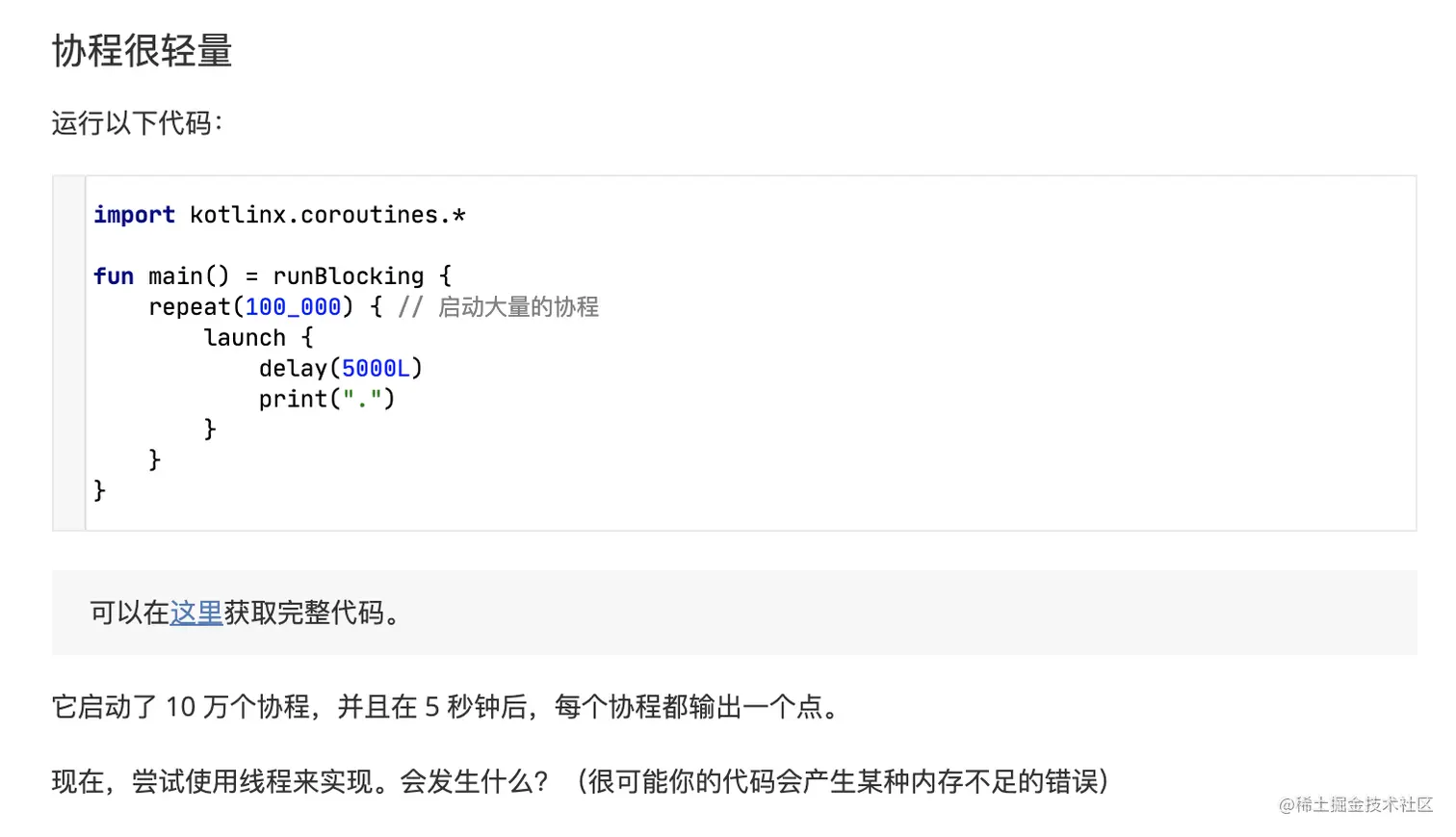Click the fun keyword in code
Image resolution: width=1456 pixels, height=837 pixels.
tap(114, 276)
